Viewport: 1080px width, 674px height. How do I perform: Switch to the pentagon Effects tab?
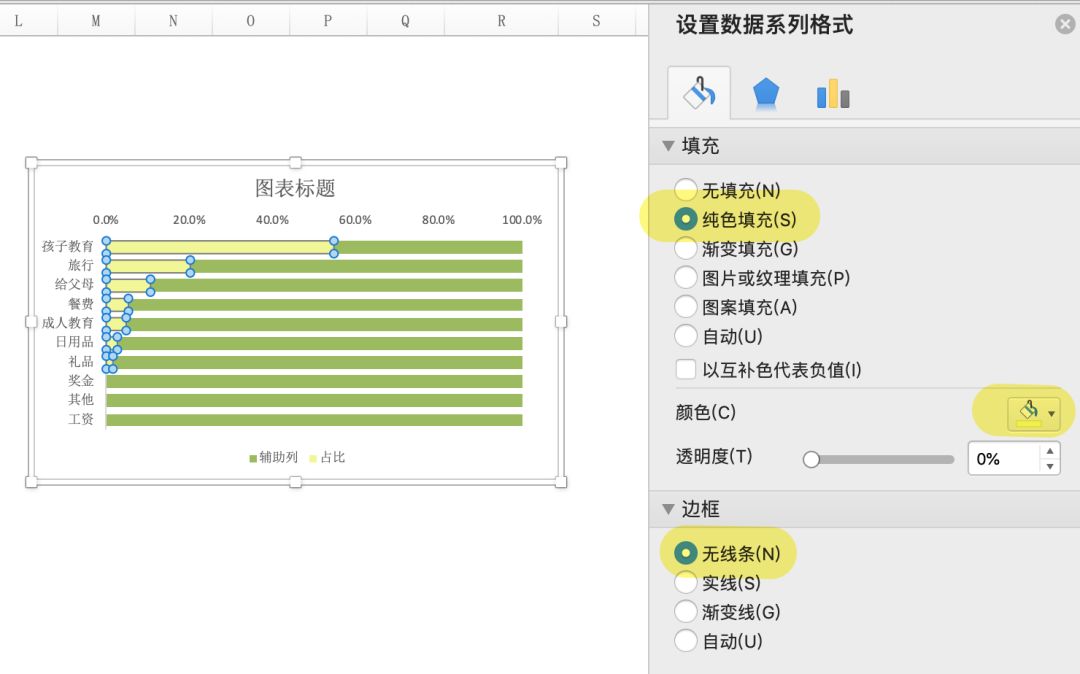(766, 91)
